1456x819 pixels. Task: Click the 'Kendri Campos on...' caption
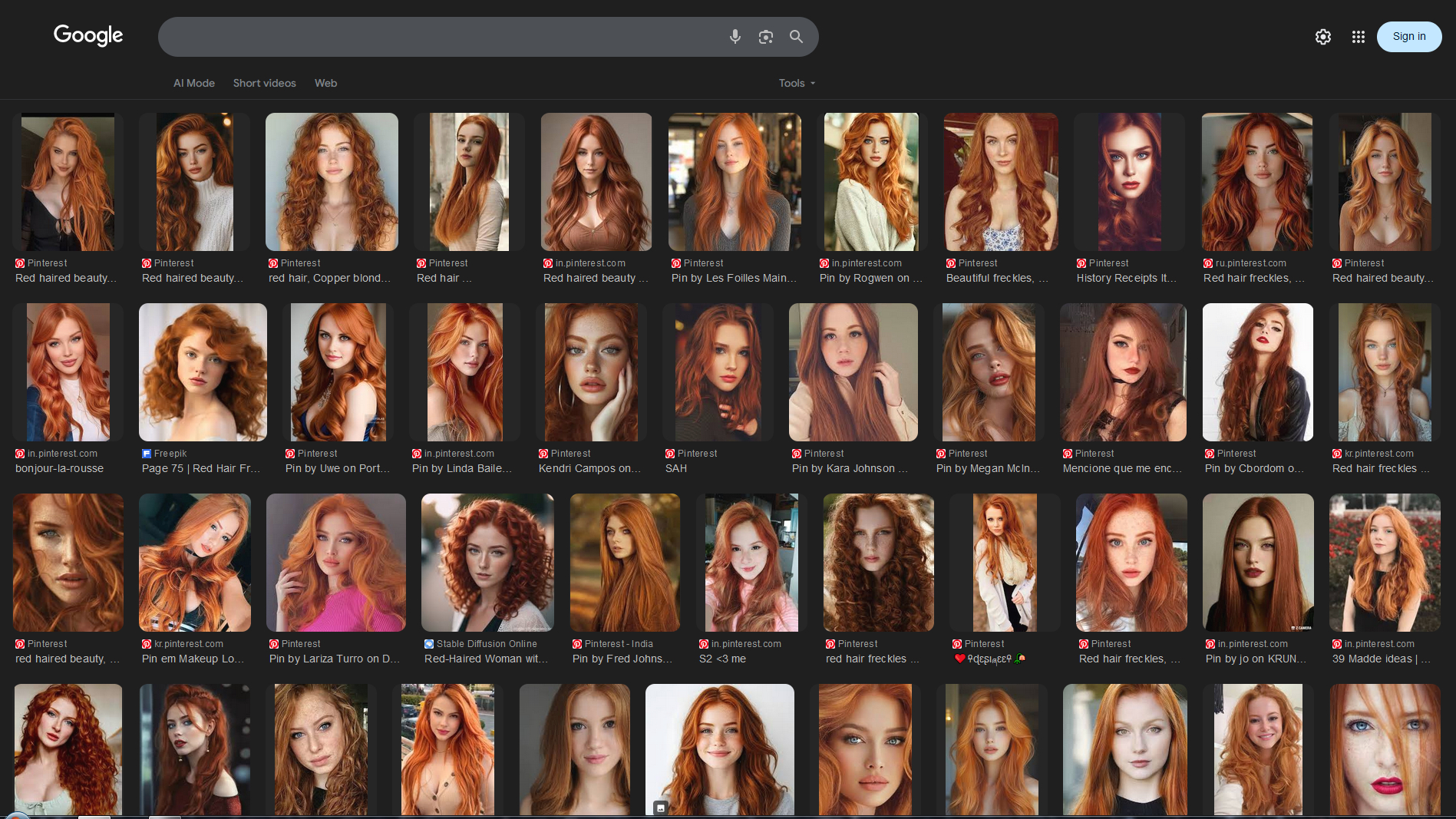(589, 468)
